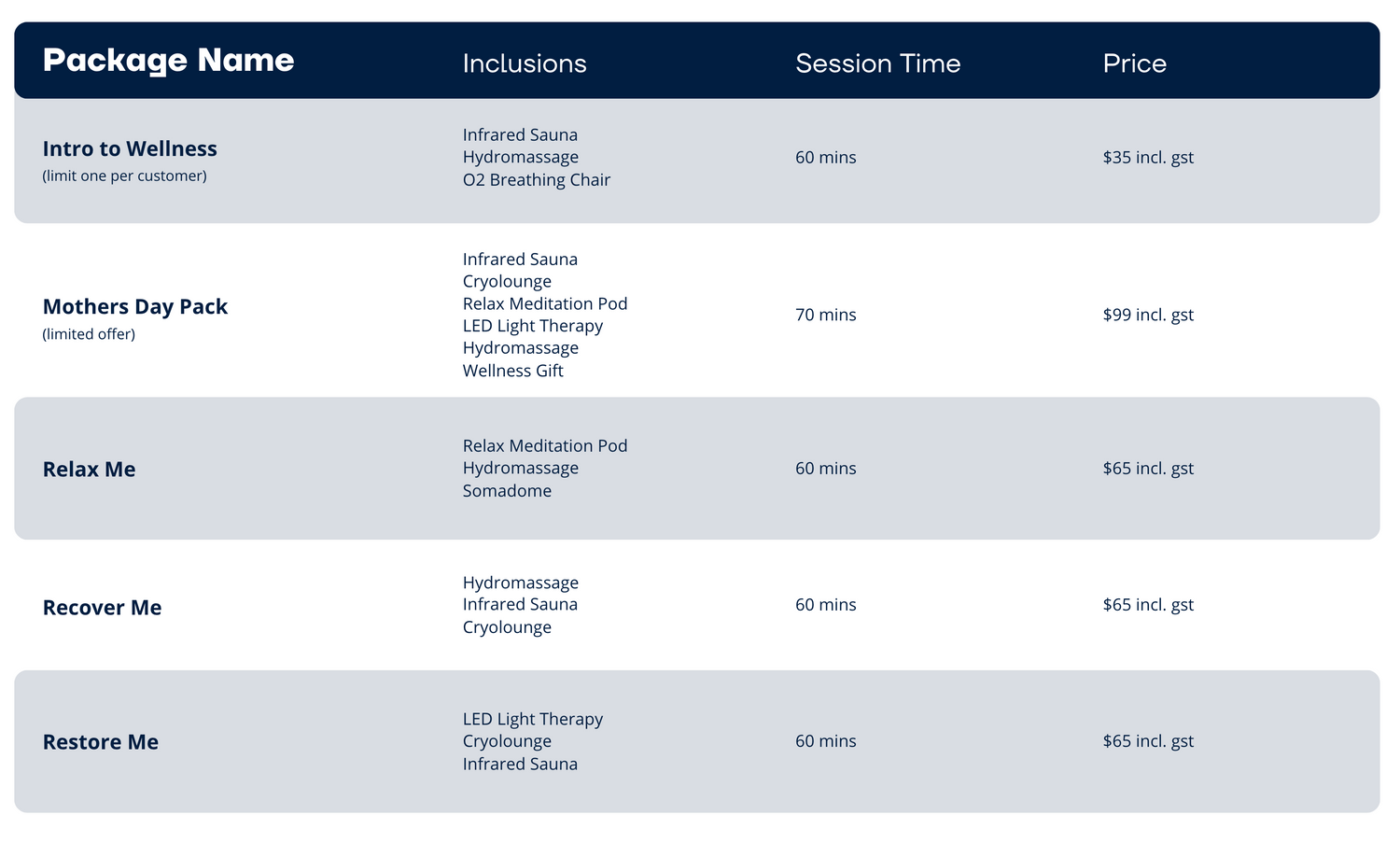Click the $35 incl. gst price

[x=1148, y=158]
